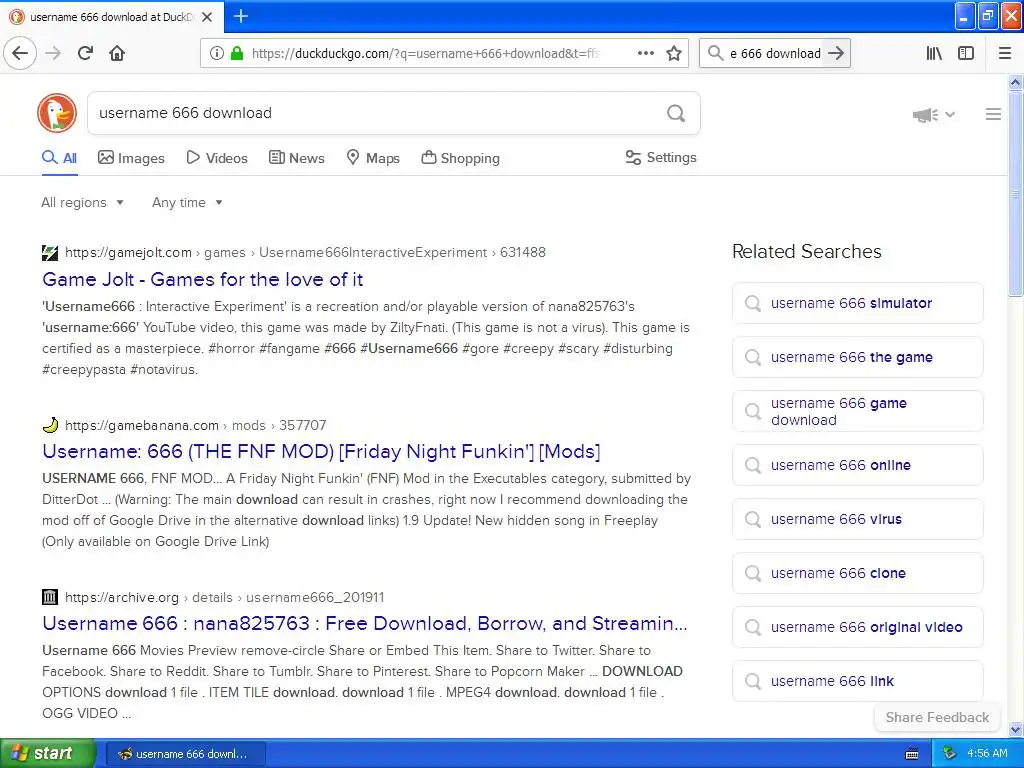This screenshot has height=768, width=1024.
Task: Search related: username 666 clone
Action: pos(857,573)
